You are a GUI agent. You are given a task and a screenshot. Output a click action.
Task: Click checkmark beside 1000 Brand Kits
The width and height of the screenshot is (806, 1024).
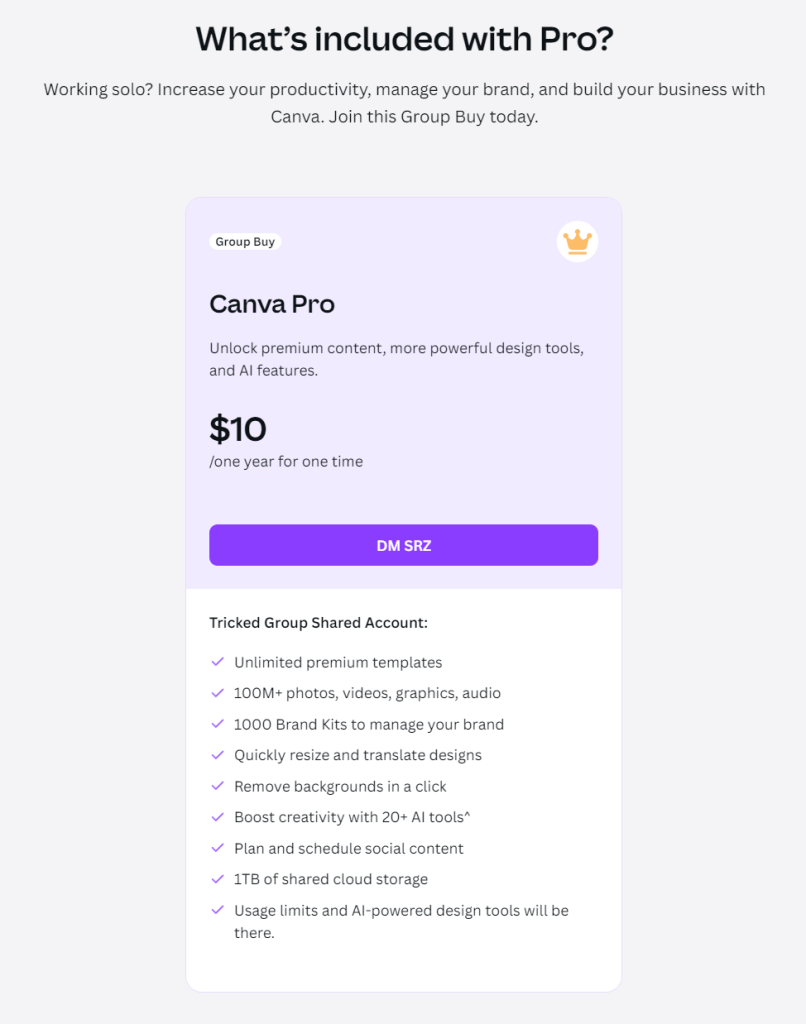pos(217,724)
